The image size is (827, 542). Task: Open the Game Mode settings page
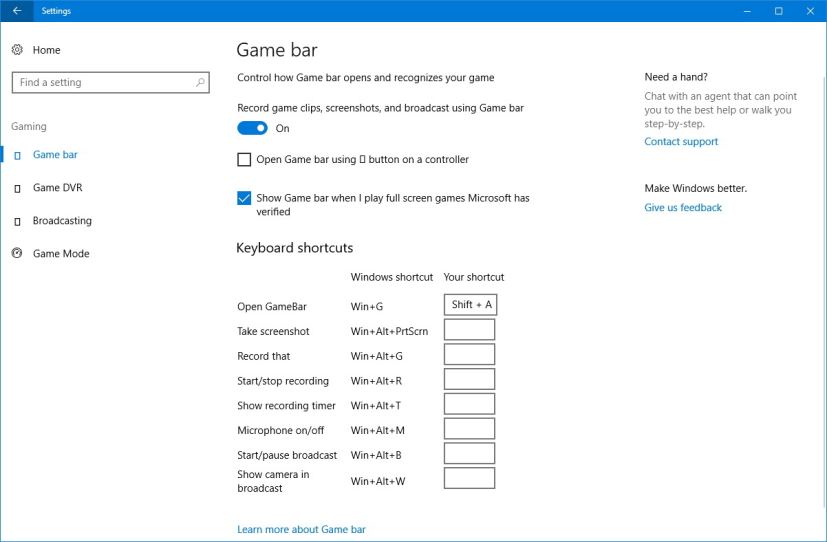[x=61, y=254]
